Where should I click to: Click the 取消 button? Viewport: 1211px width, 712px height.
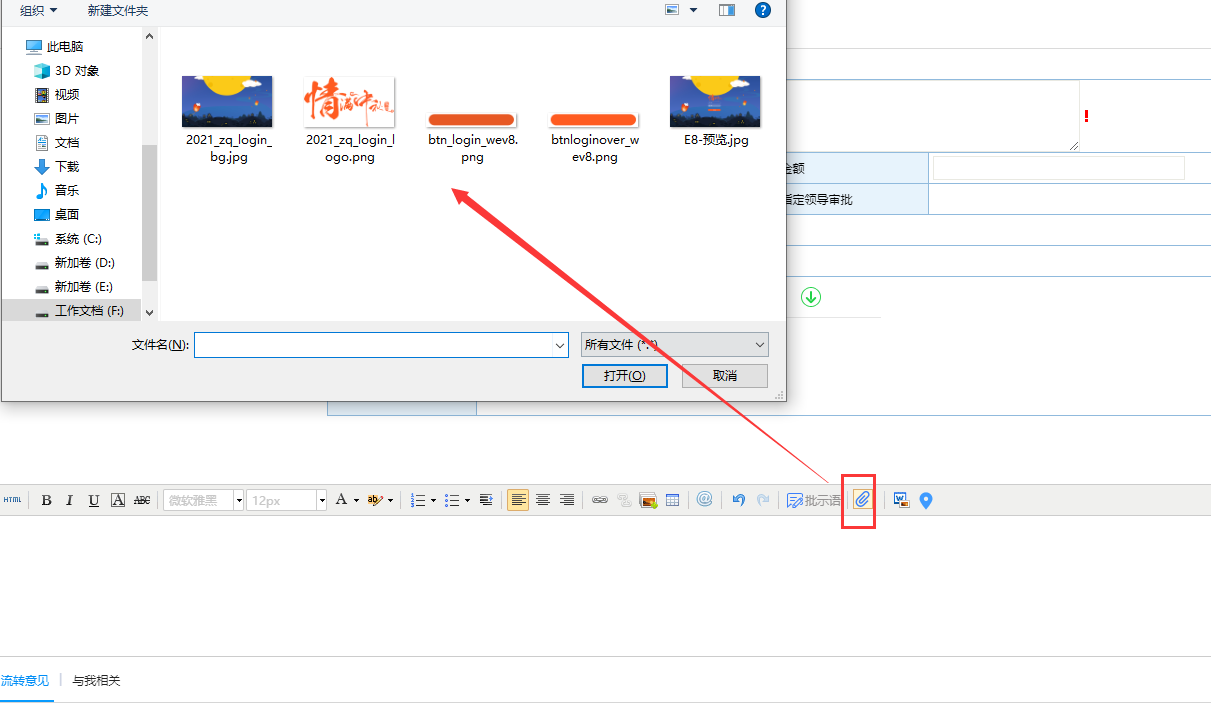[724, 376]
